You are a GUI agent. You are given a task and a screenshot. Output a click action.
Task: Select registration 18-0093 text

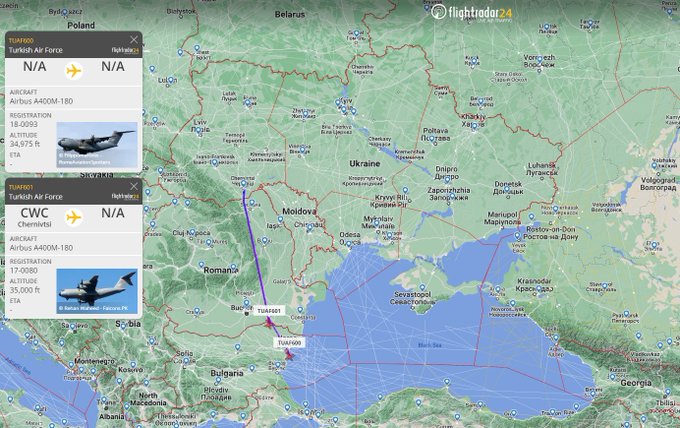pos(24,124)
